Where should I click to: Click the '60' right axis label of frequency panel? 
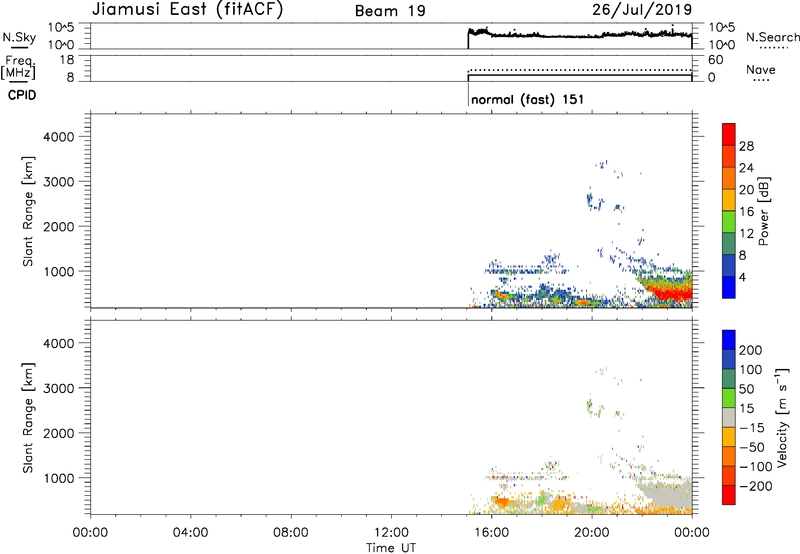click(715, 60)
